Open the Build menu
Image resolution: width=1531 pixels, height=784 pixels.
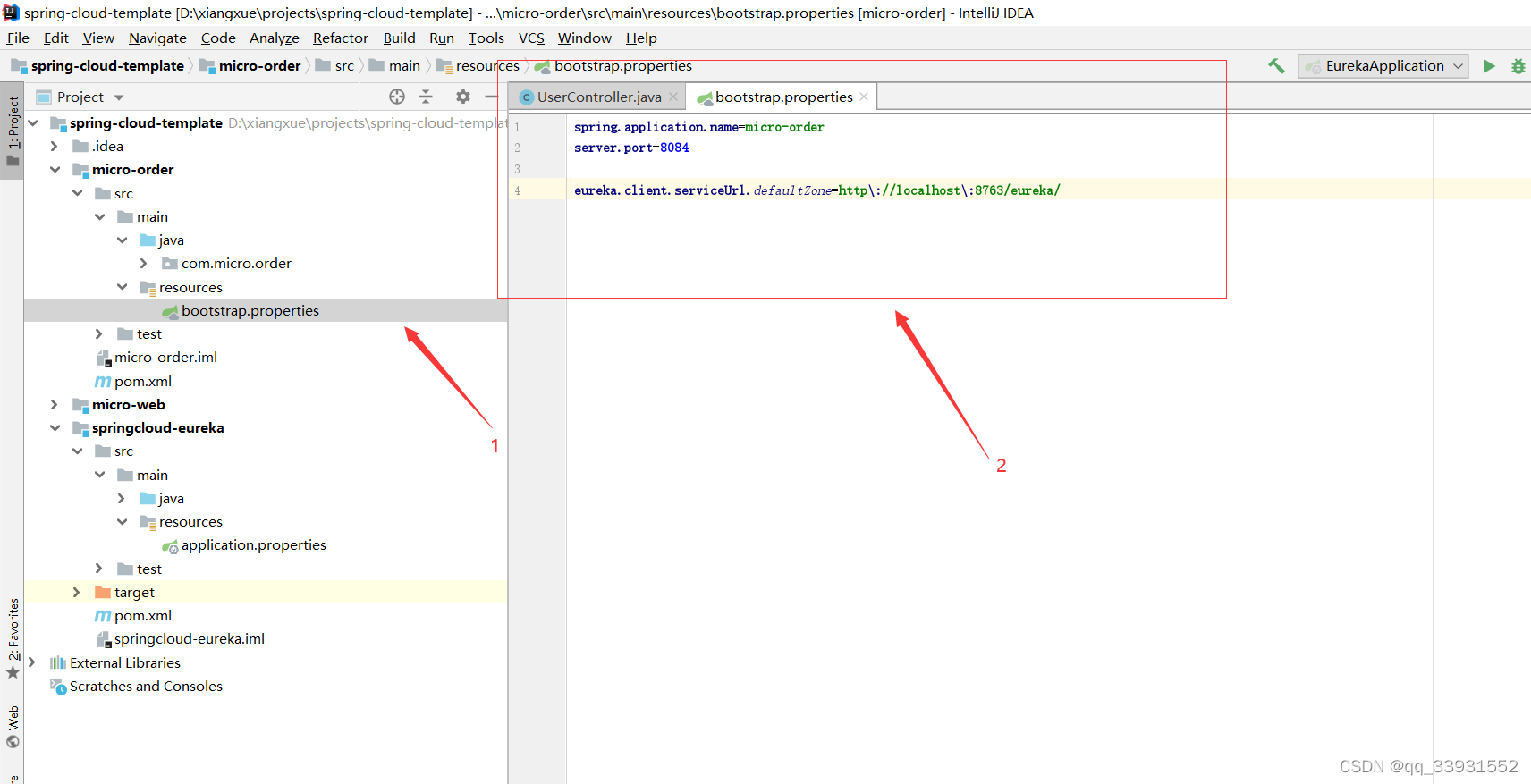point(399,38)
